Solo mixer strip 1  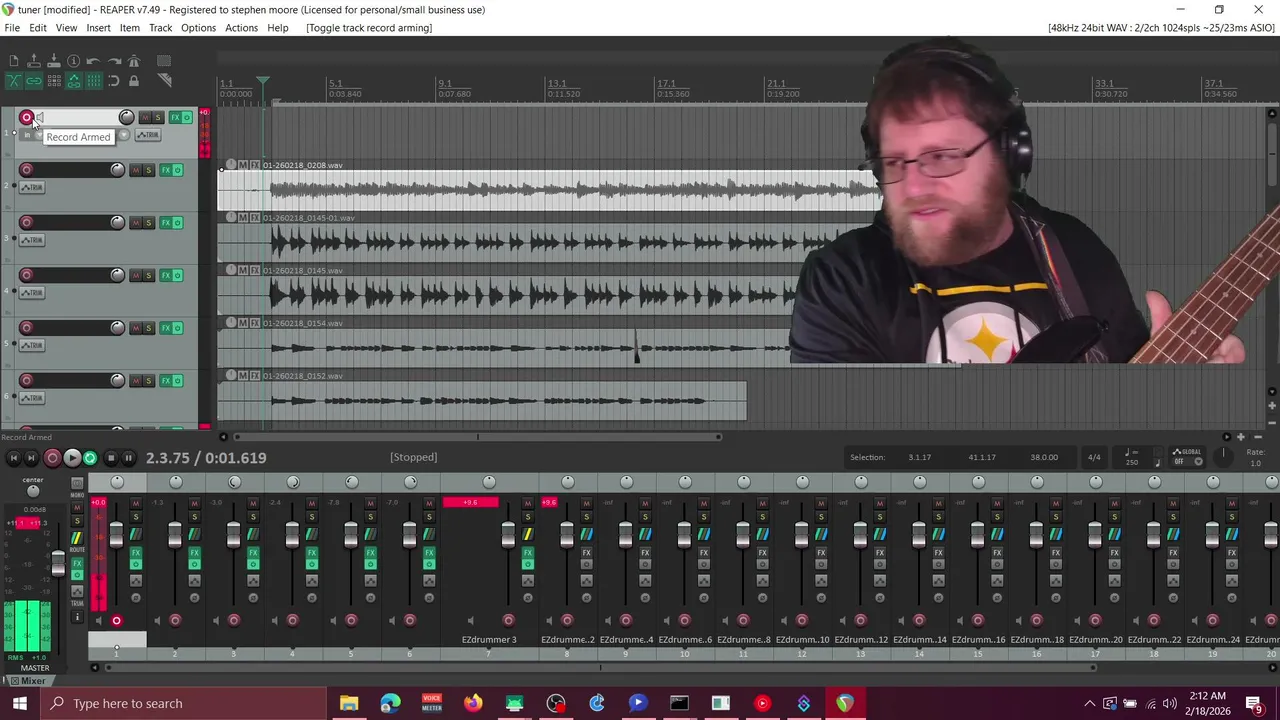click(x=136, y=517)
